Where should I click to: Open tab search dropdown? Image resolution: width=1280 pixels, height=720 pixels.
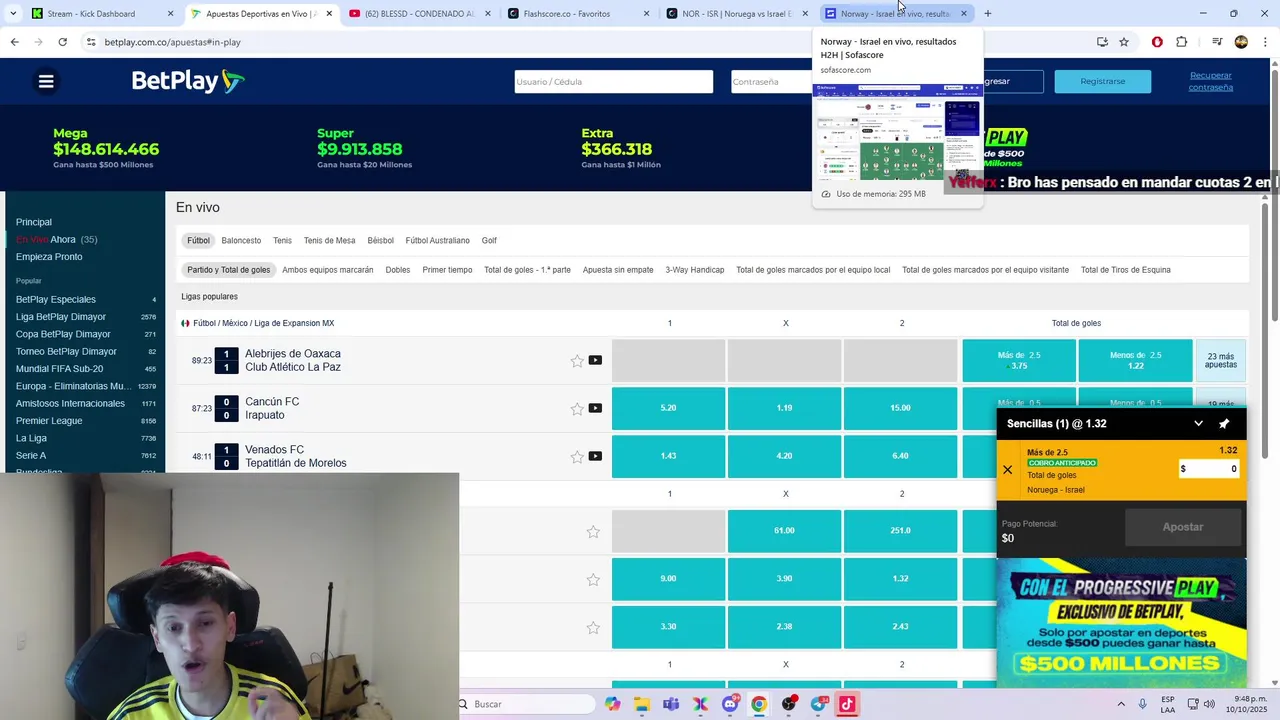coord(12,14)
